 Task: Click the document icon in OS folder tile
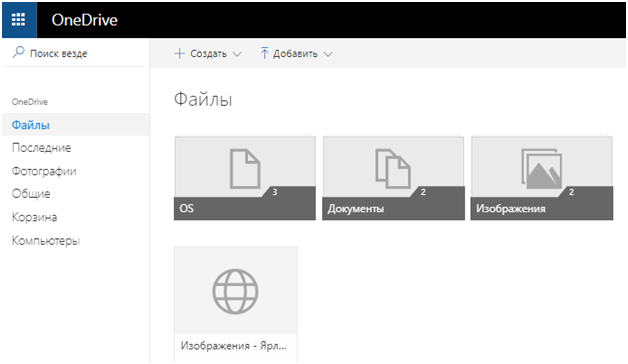[x=245, y=169]
